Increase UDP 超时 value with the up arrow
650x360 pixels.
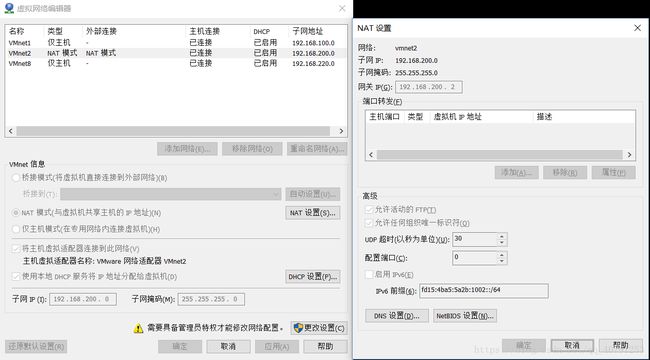[x=502, y=236]
